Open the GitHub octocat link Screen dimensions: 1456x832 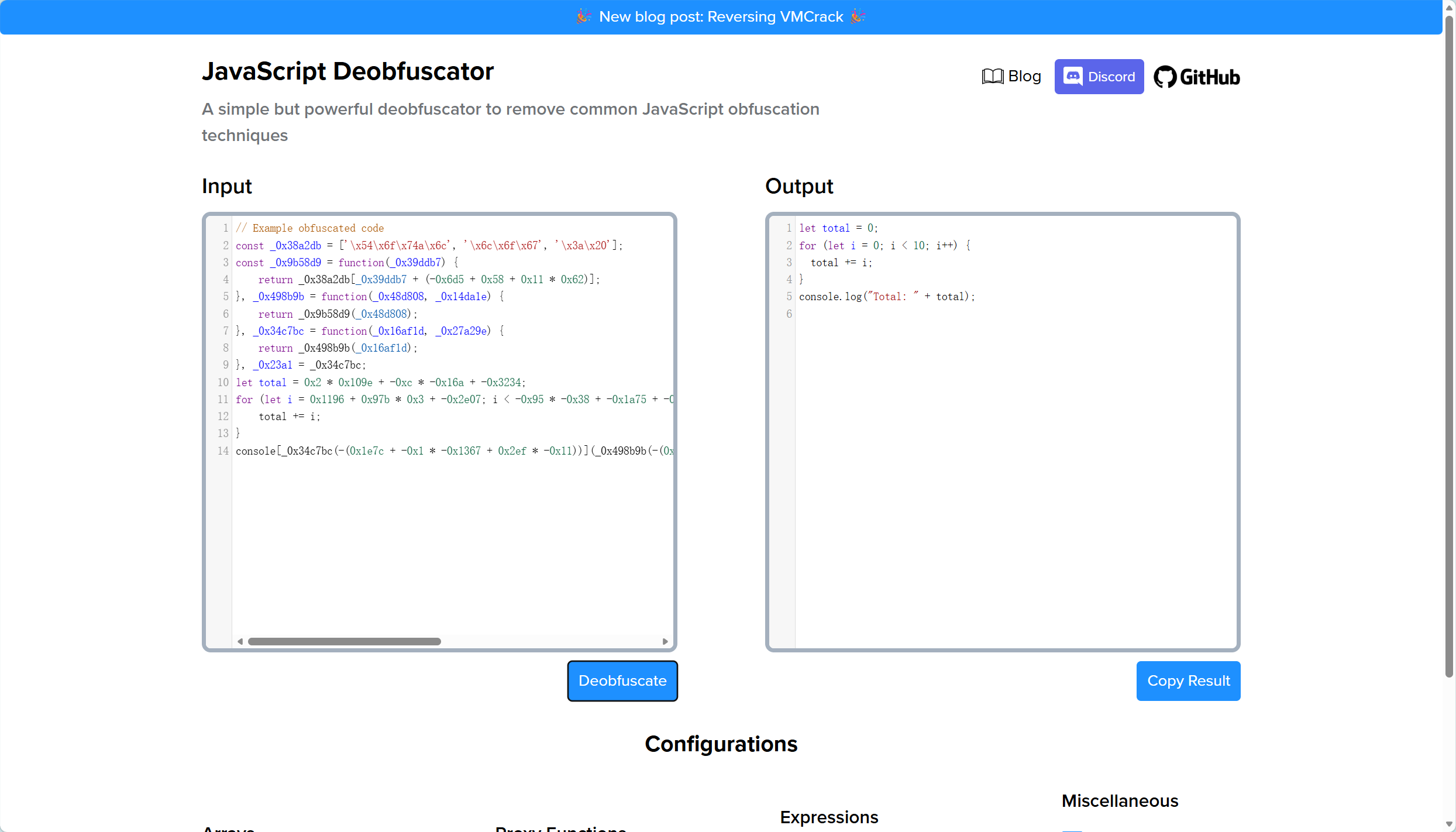coord(1196,77)
